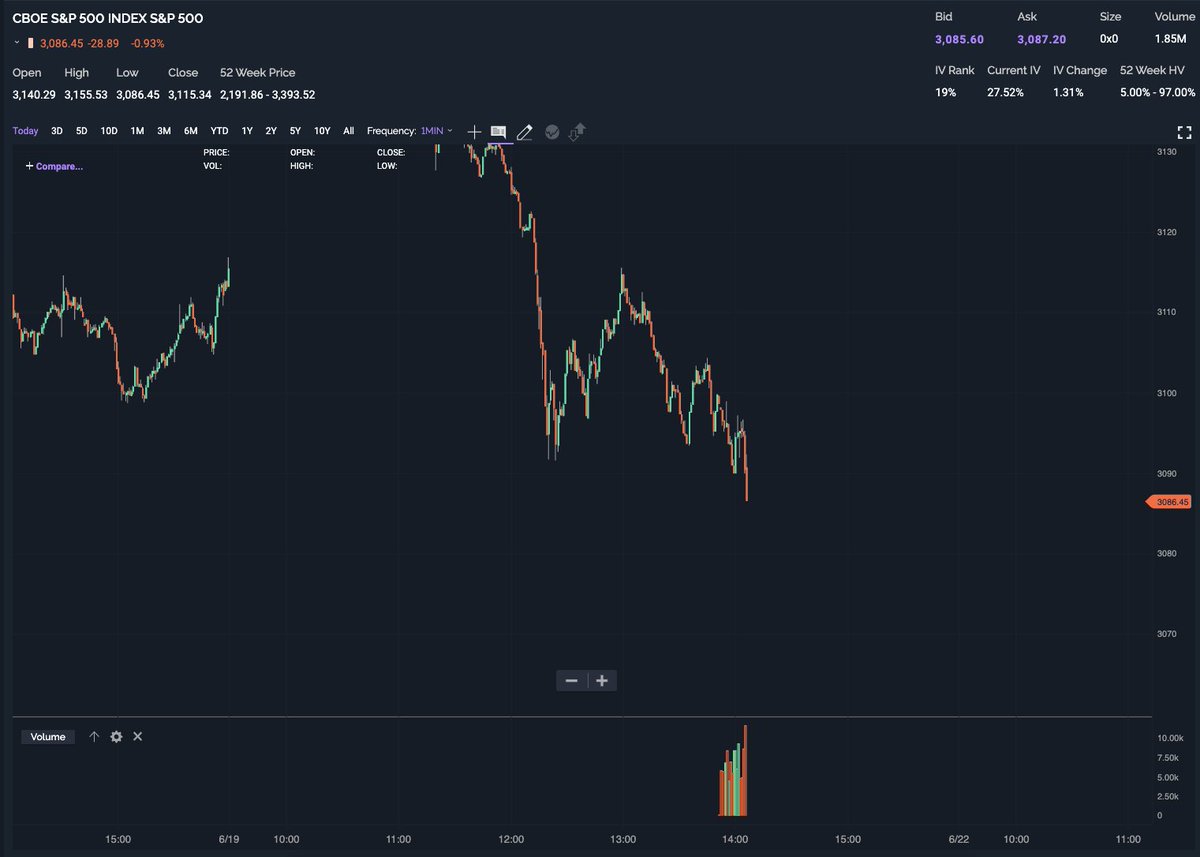Image resolution: width=1200 pixels, height=857 pixels.
Task: Click the IV Change 1.31% value
Action: point(1067,92)
